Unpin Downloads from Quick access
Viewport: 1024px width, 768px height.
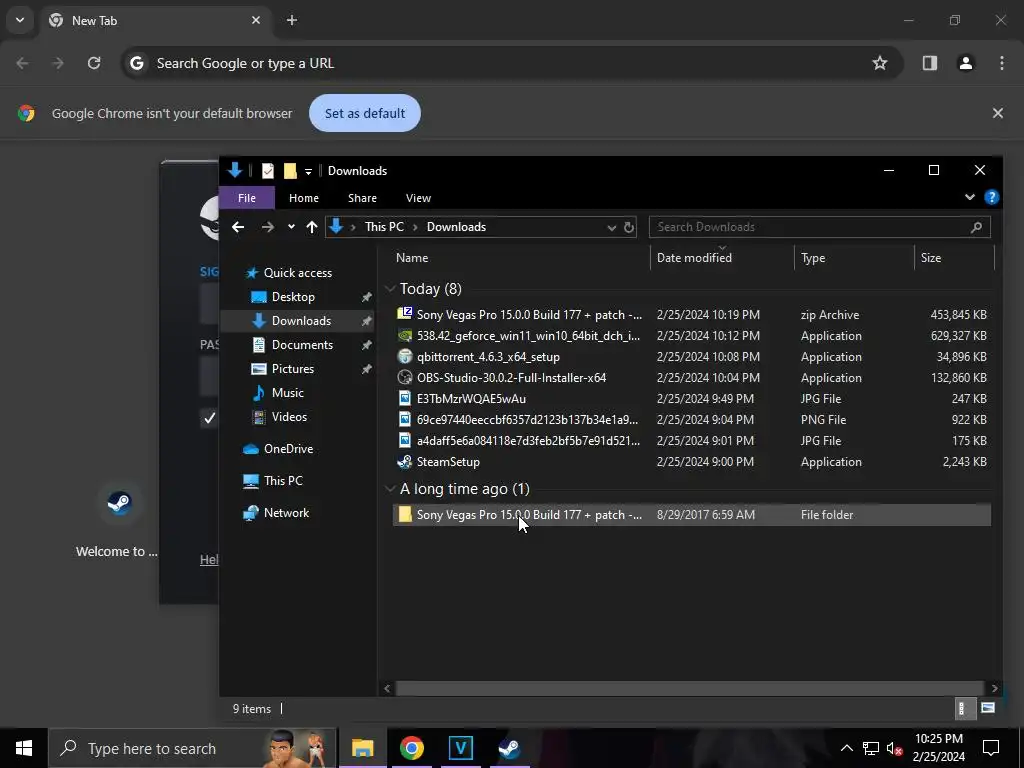366,321
